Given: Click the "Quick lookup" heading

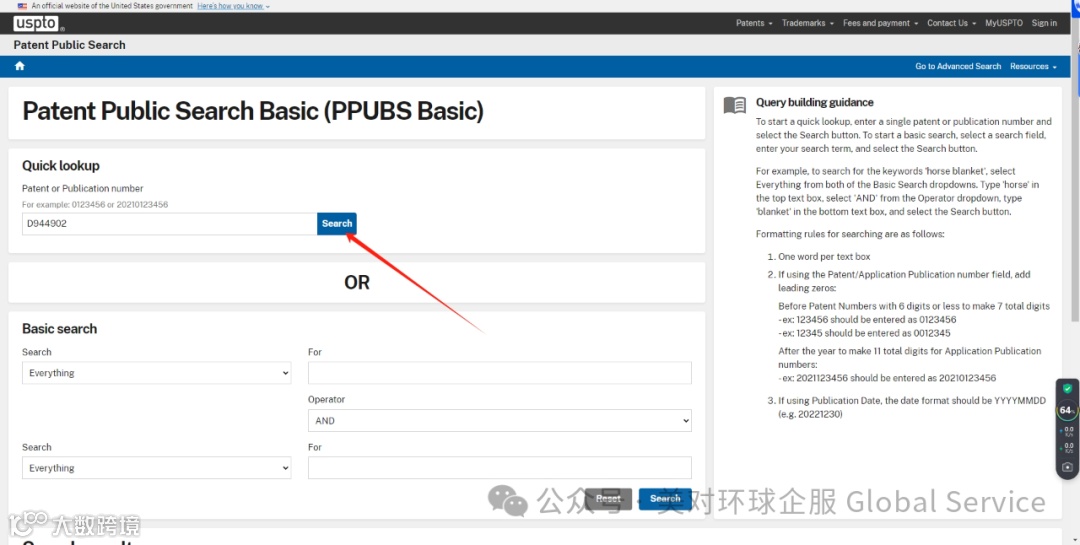Looking at the screenshot, I should [61, 165].
